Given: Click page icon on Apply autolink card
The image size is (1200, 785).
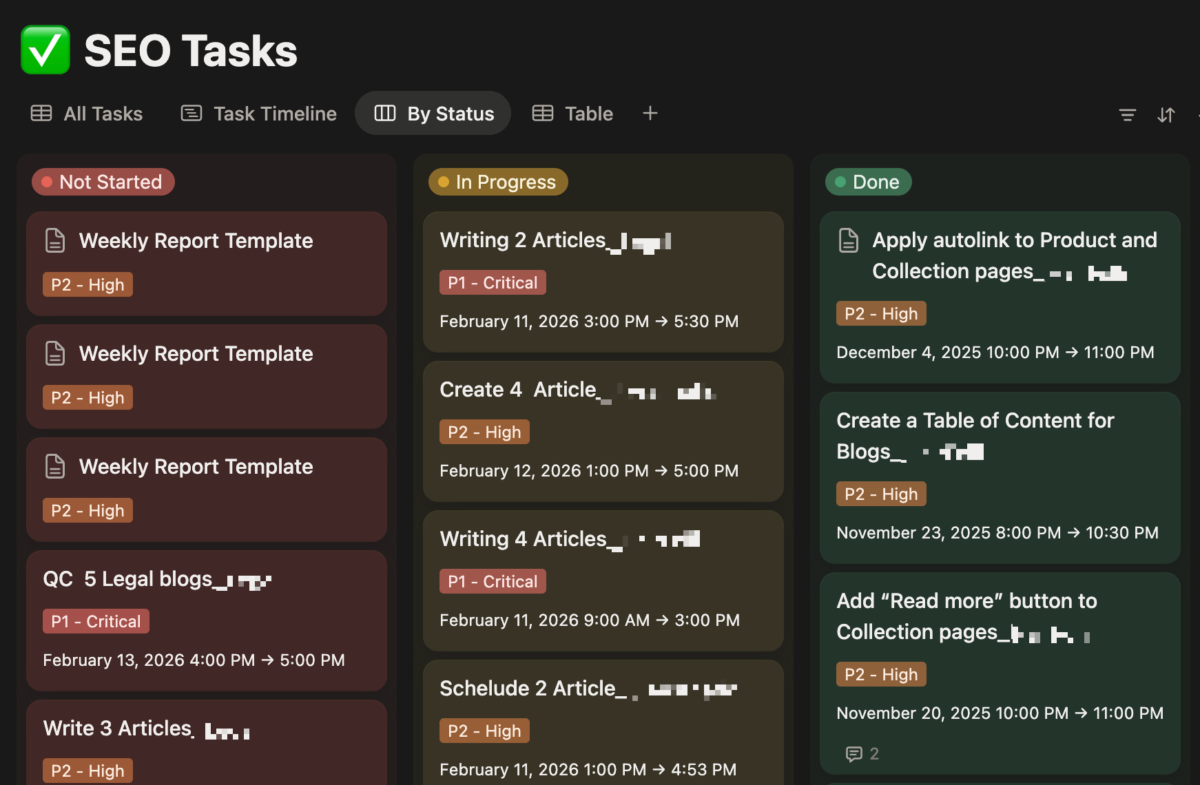Looking at the screenshot, I should (848, 240).
